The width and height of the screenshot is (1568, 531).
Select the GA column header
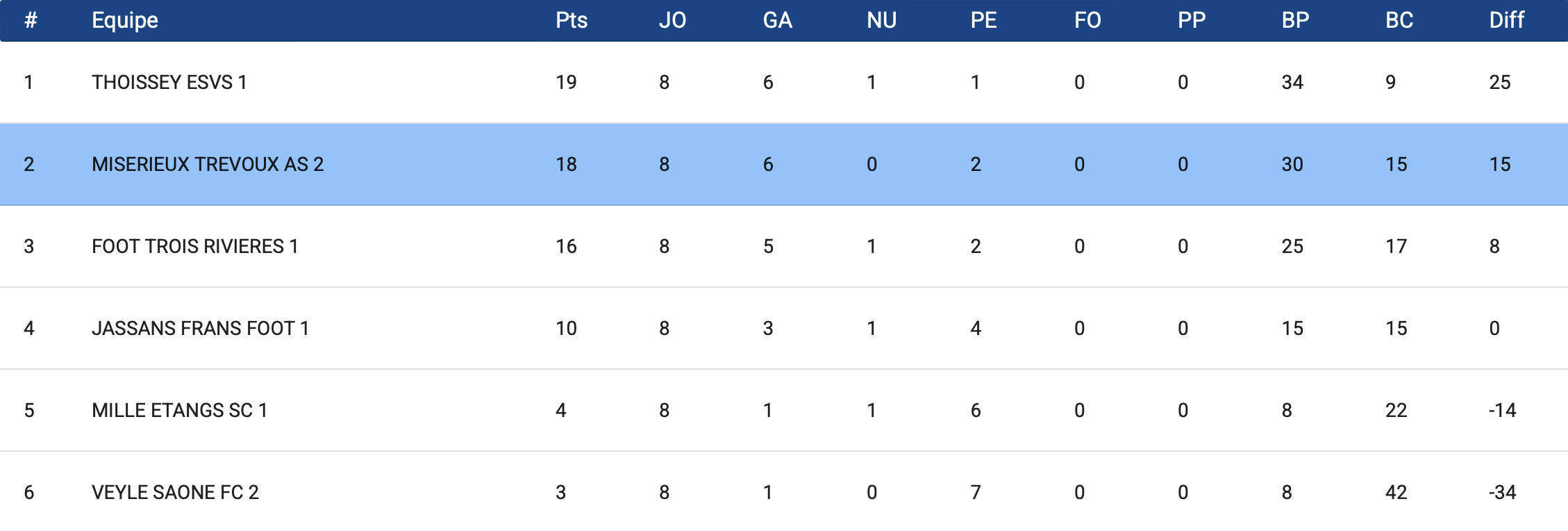coord(777,20)
